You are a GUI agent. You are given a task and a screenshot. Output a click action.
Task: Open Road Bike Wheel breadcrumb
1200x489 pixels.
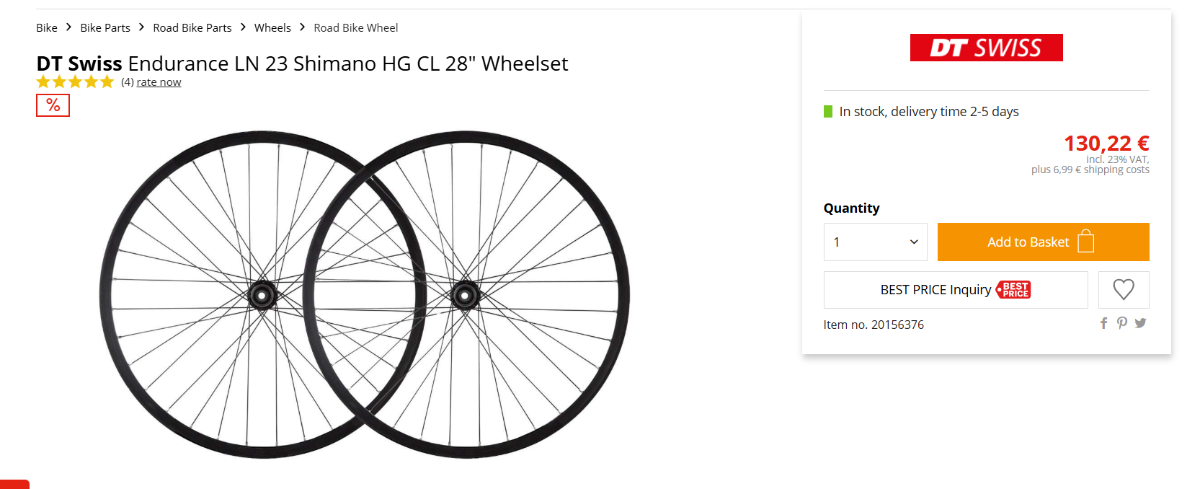click(356, 27)
